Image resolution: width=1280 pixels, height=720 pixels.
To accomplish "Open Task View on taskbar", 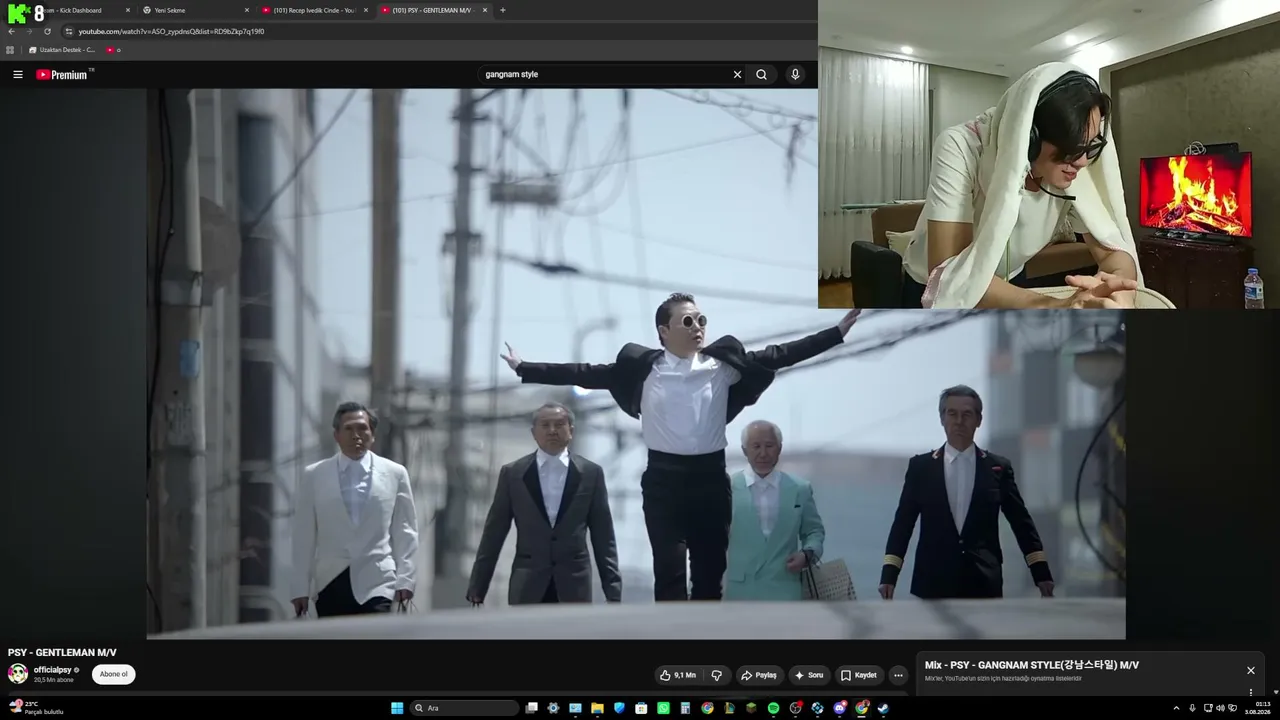I will click(x=532, y=708).
